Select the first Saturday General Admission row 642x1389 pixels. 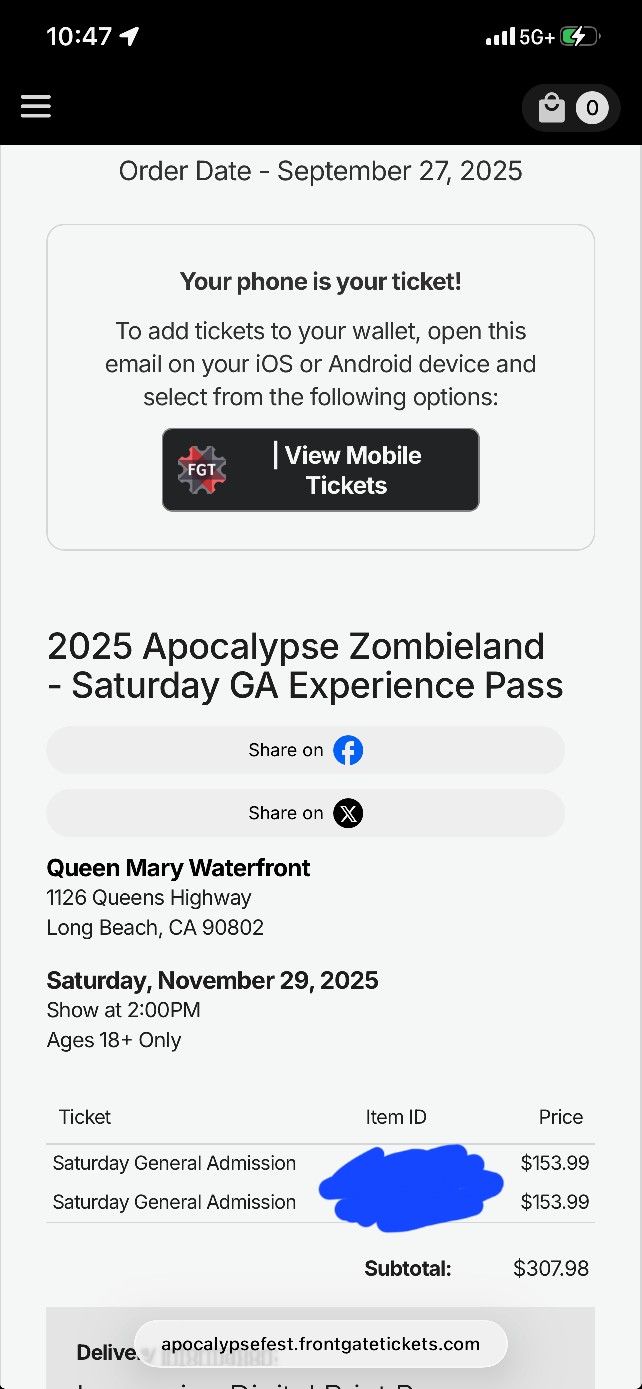[174, 1163]
